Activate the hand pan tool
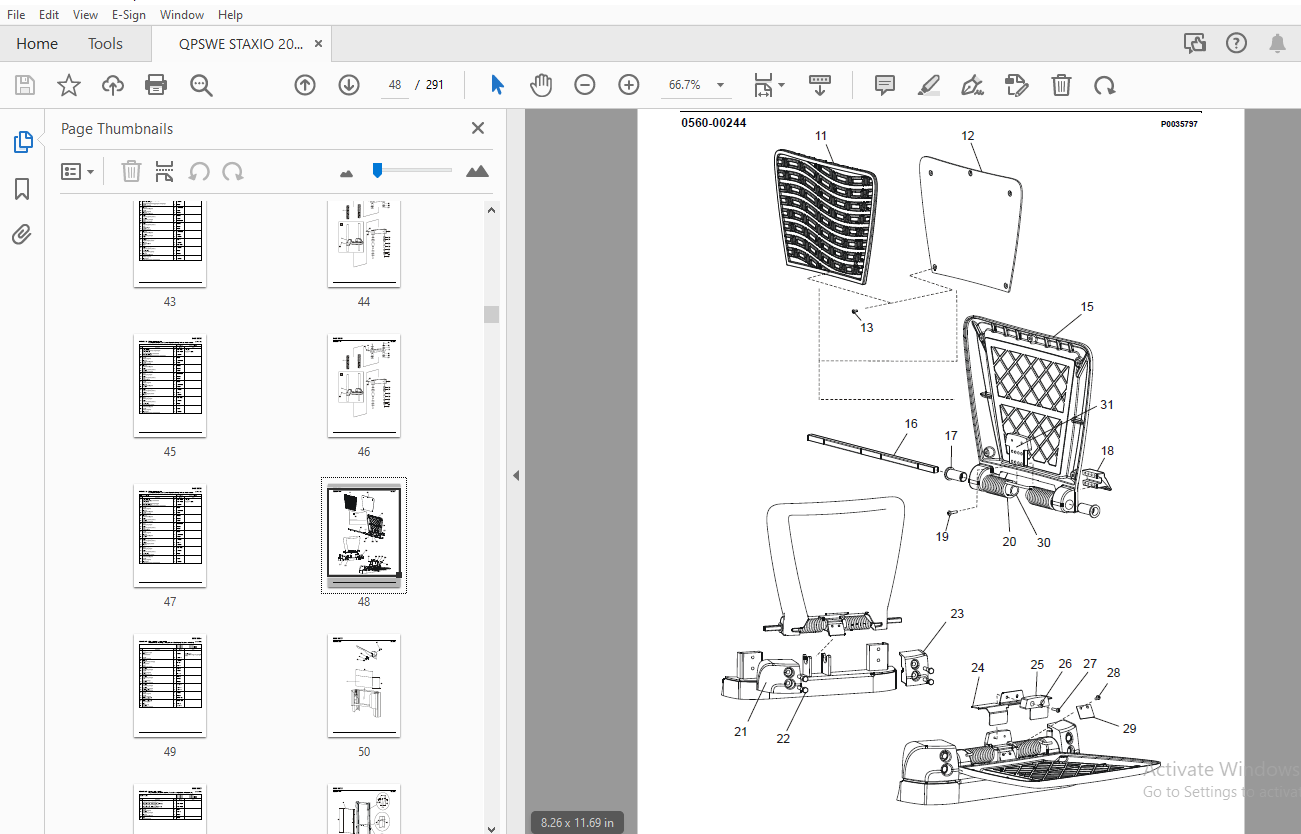The image size is (1301, 834). 541,85
